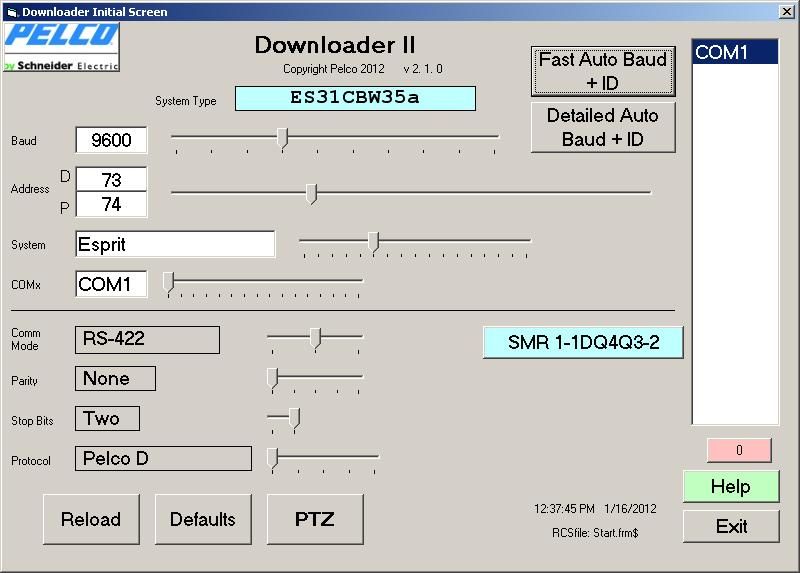Click the Baud field showing 9600
800x573 pixels.
111,140
